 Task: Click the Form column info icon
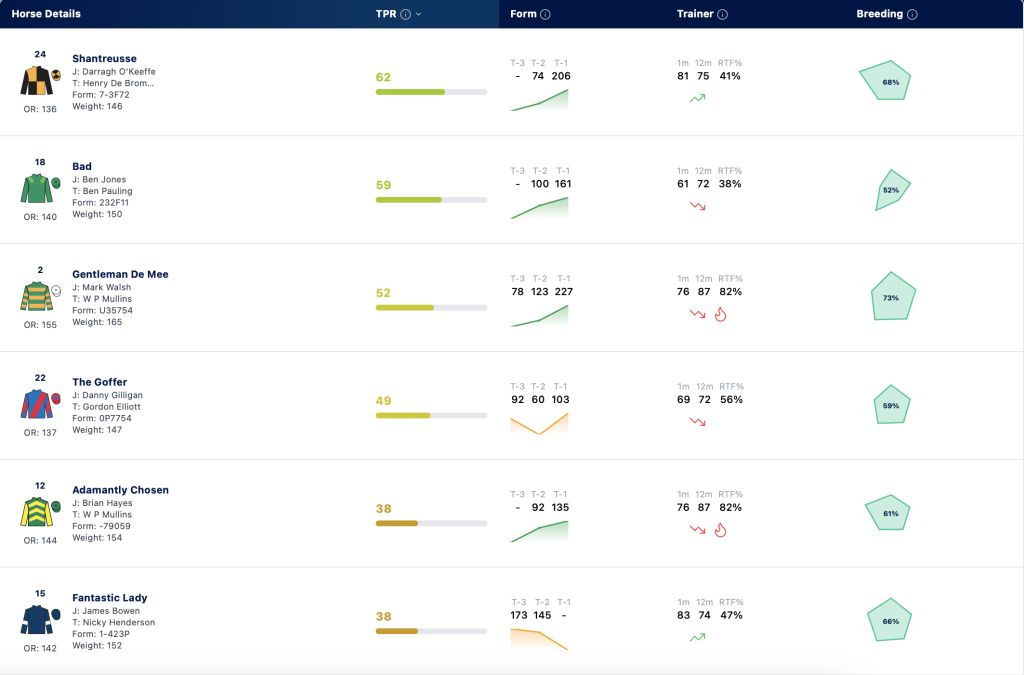(545, 14)
